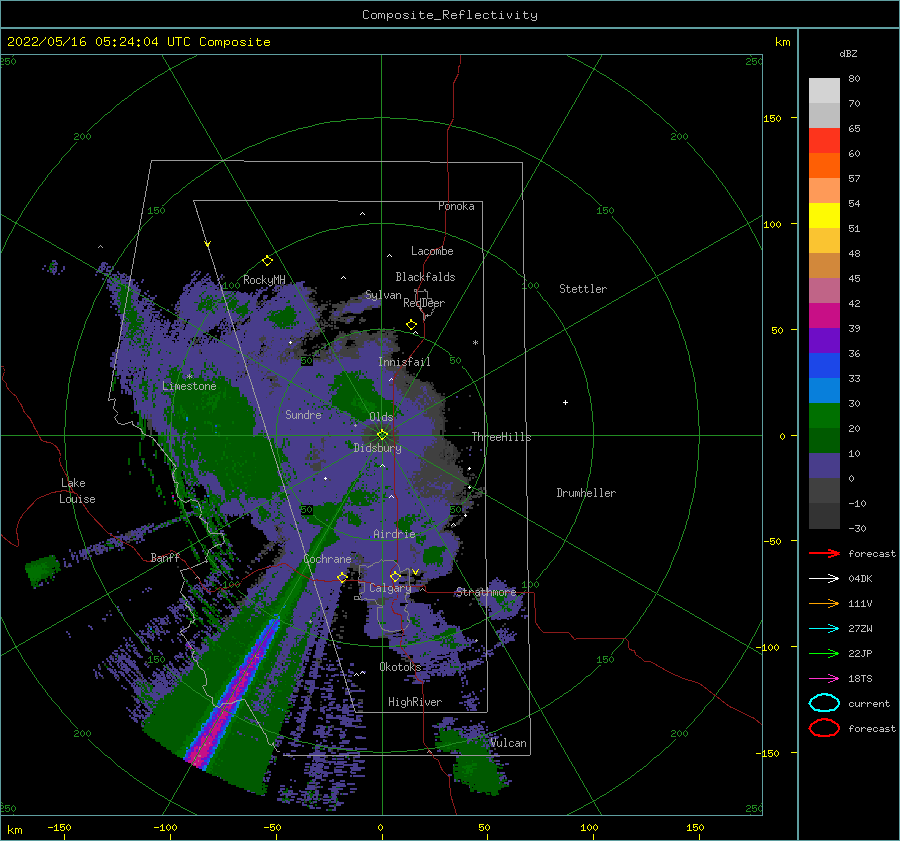Screen dimensions: 900x841
Task: Click the Vulcan label
Action: (508, 743)
